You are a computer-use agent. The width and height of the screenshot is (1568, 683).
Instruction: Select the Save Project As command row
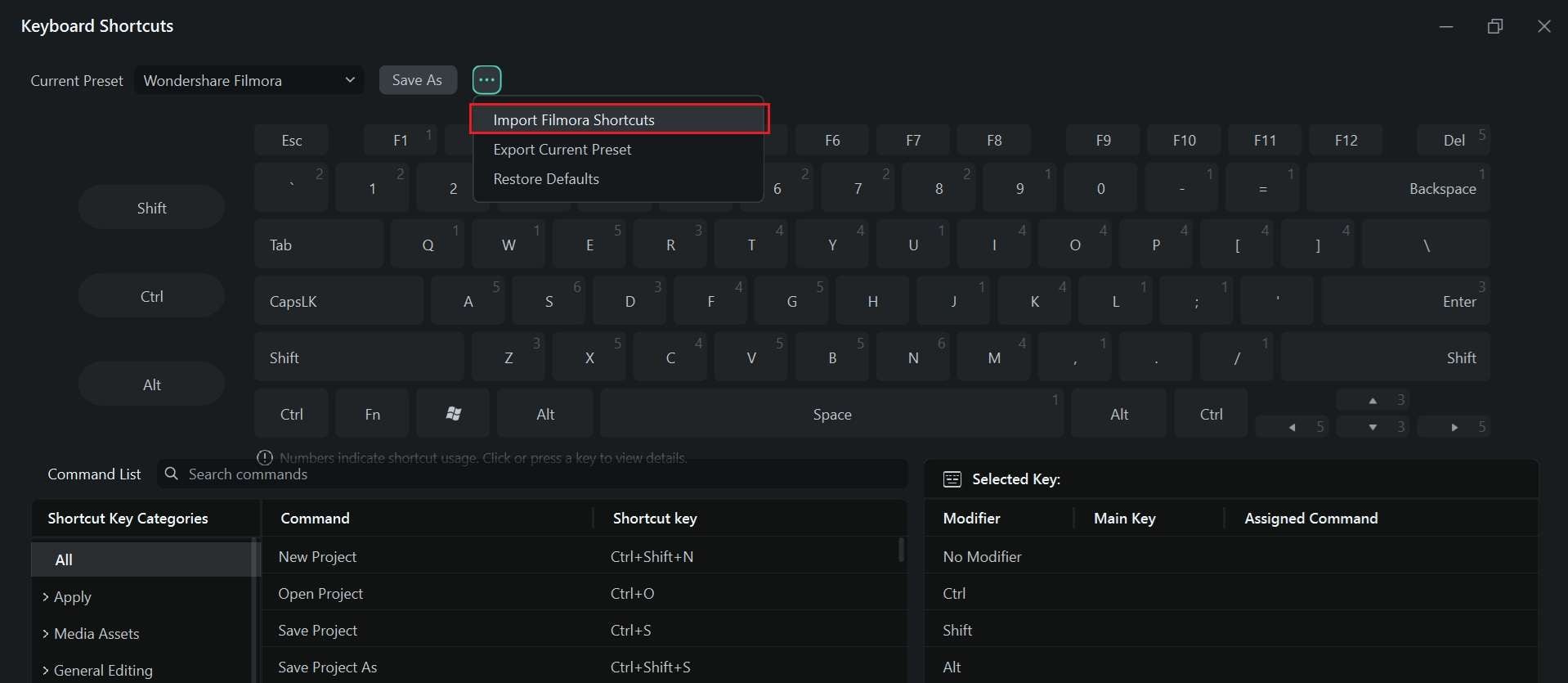coord(584,667)
